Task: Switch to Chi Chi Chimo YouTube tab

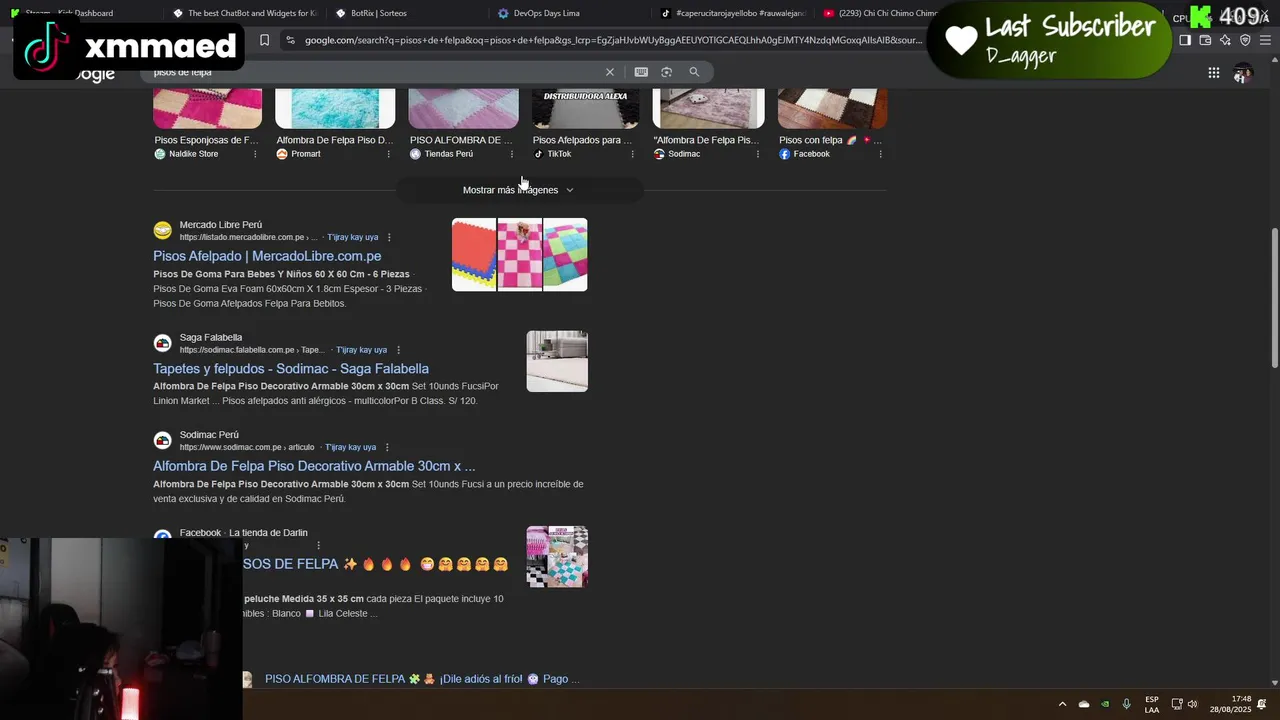Action: pos(880,13)
